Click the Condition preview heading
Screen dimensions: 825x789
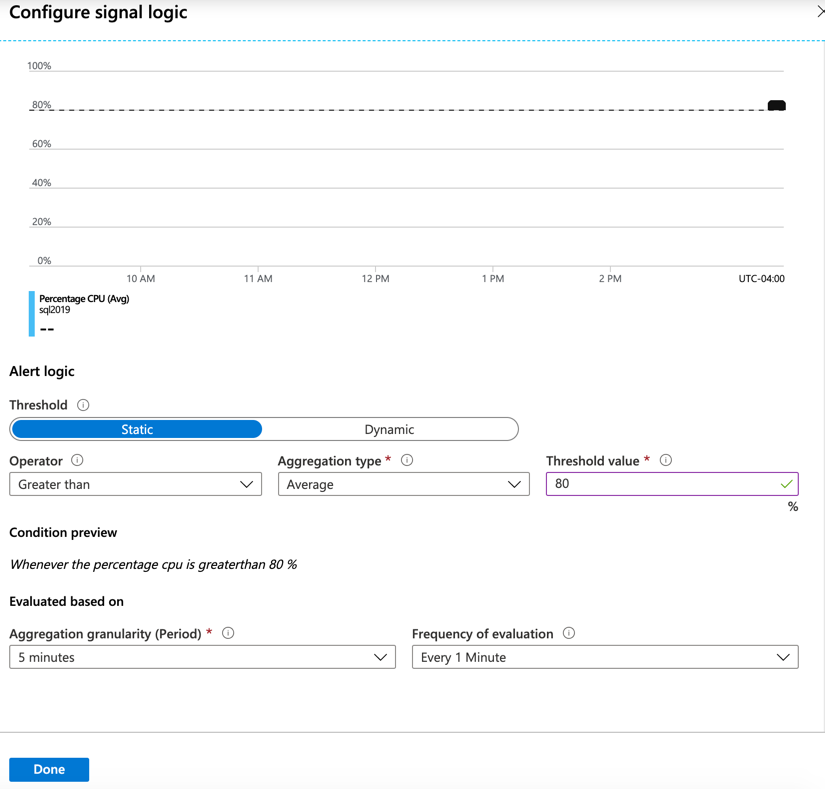[63, 532]
